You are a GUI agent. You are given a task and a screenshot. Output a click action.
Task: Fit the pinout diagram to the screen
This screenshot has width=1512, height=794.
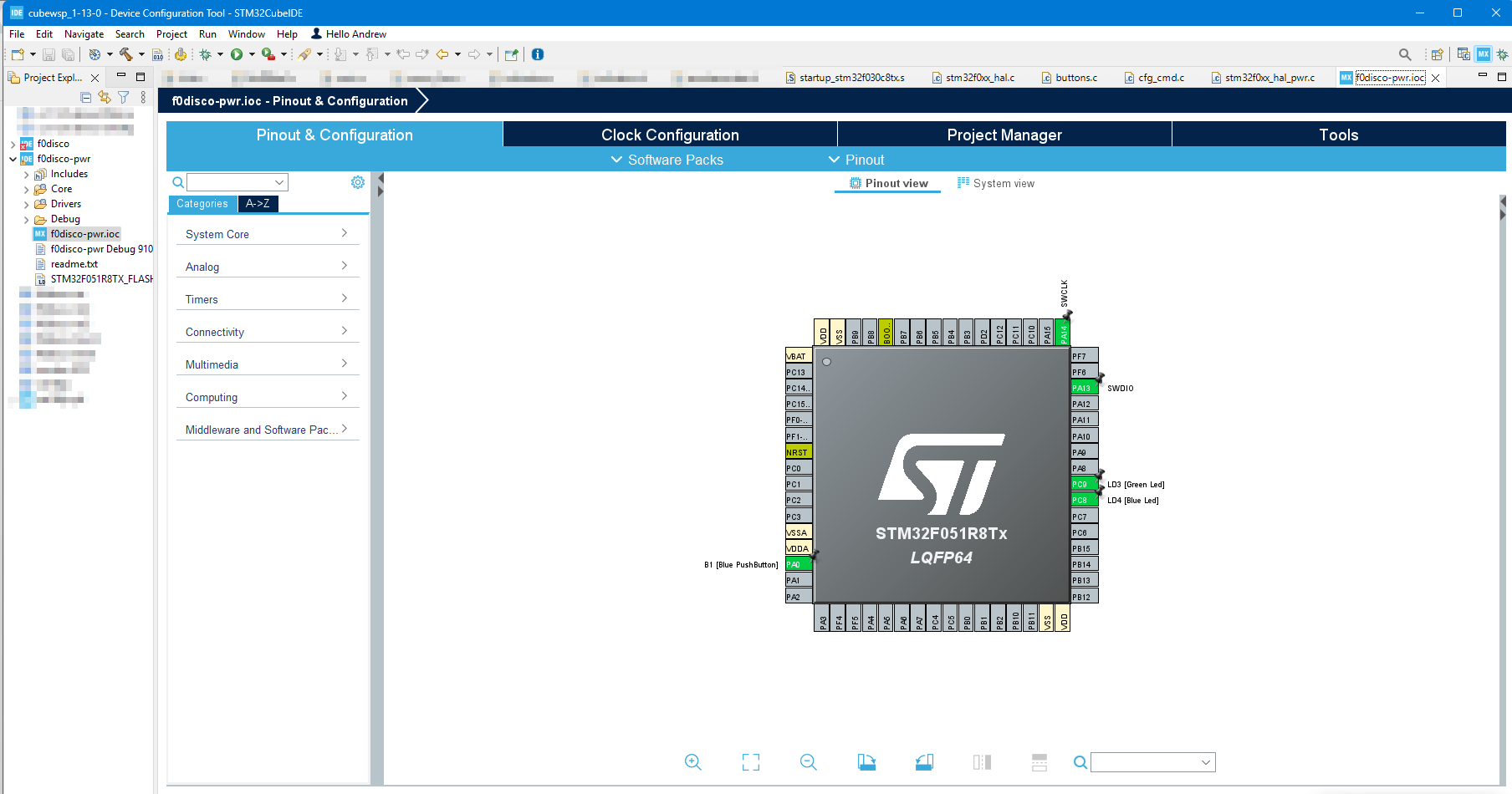coord(750,762)
